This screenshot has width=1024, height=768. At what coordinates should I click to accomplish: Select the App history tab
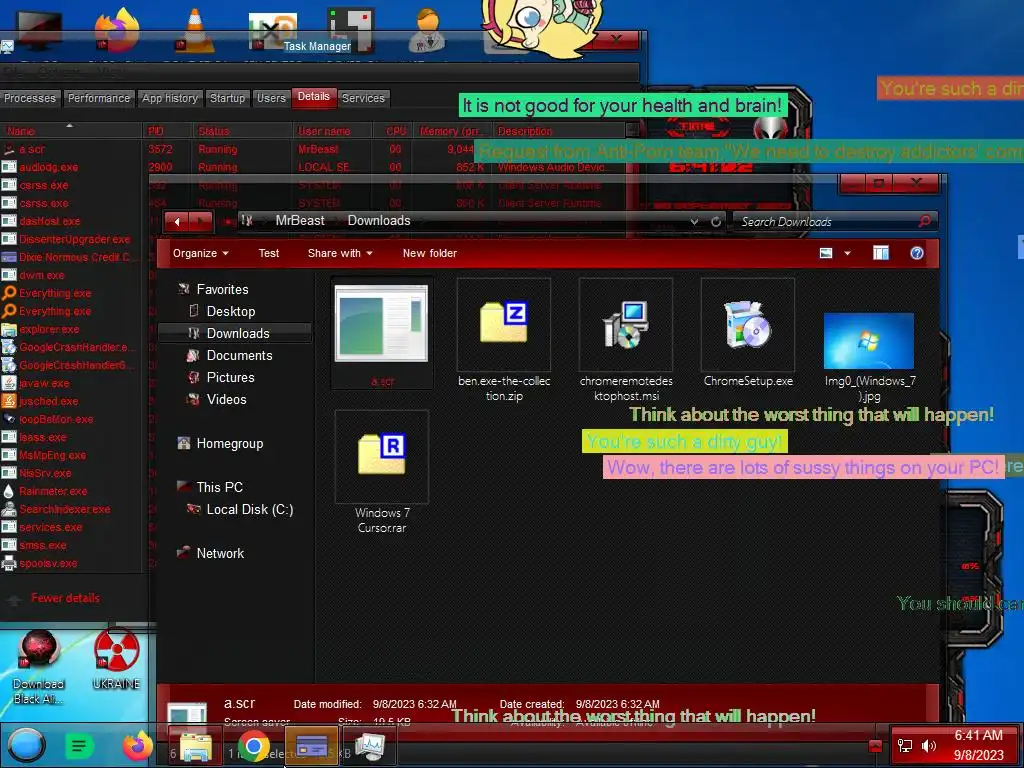click(x=170, y=98)
